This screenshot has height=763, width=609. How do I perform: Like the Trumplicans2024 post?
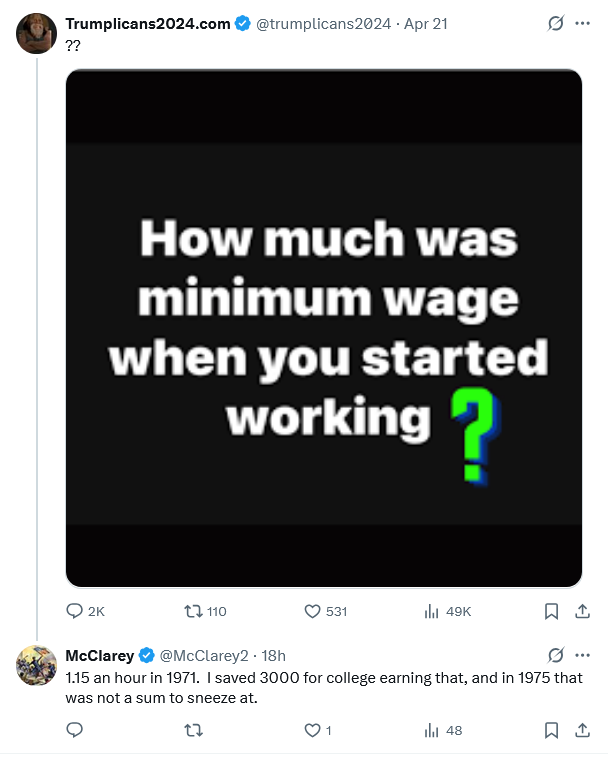(x=312, y=611)
